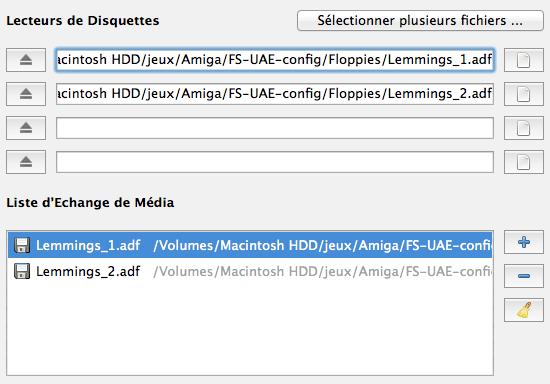The width and height of the screenshot is (550, 384).
Task: Select Lemmings_1.adf in media swap list
Action: 250,245
